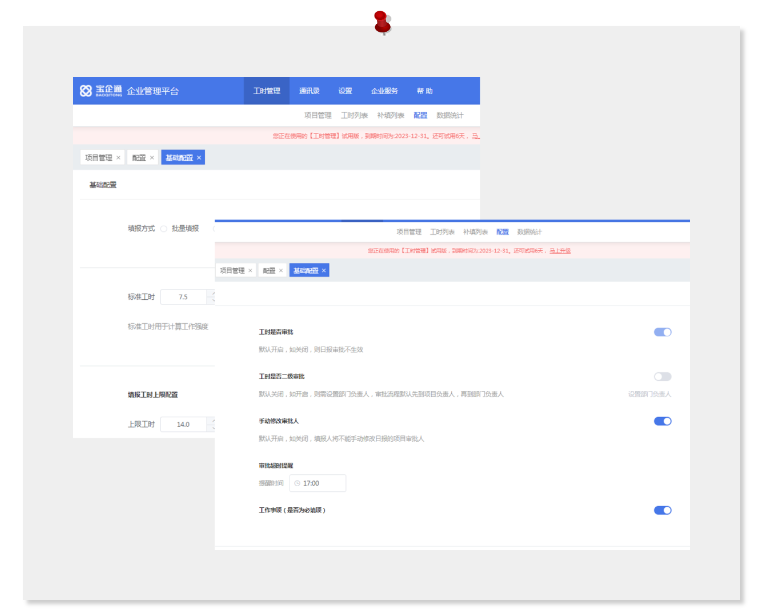Viewport: 779px width, 616px height.
Task: Click the 马上升级 upgrade link in the front window banner
Action: tap(560, 251)
